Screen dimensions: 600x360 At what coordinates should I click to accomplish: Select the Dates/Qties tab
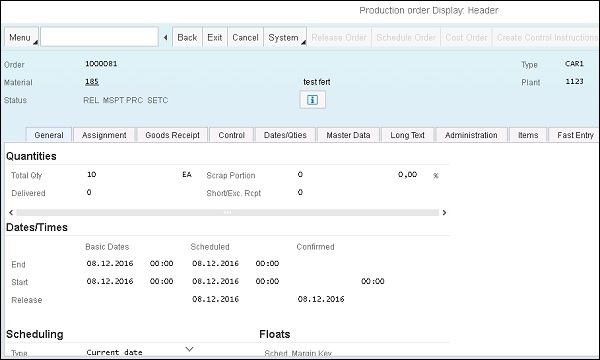(285, 135)
